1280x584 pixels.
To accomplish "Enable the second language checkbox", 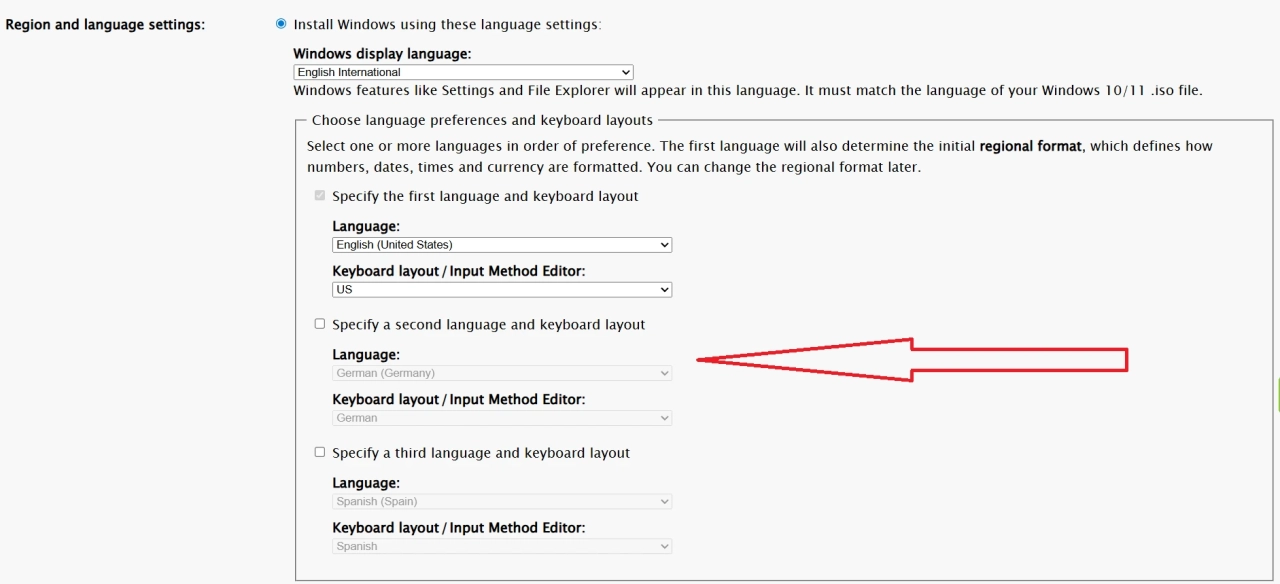I will click(320, 324).
